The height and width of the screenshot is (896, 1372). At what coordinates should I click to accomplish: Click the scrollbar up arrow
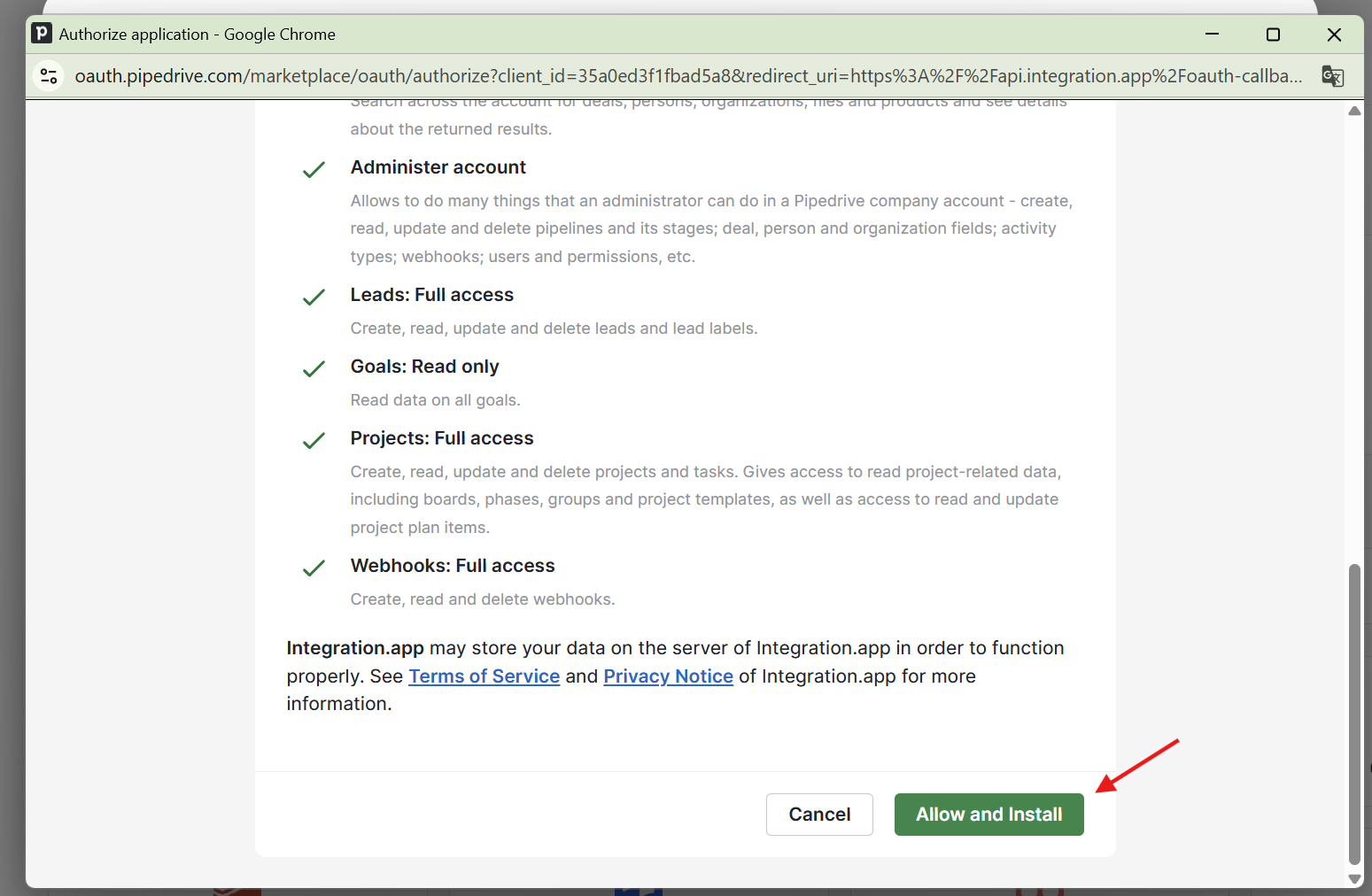tap(1354, 112)
